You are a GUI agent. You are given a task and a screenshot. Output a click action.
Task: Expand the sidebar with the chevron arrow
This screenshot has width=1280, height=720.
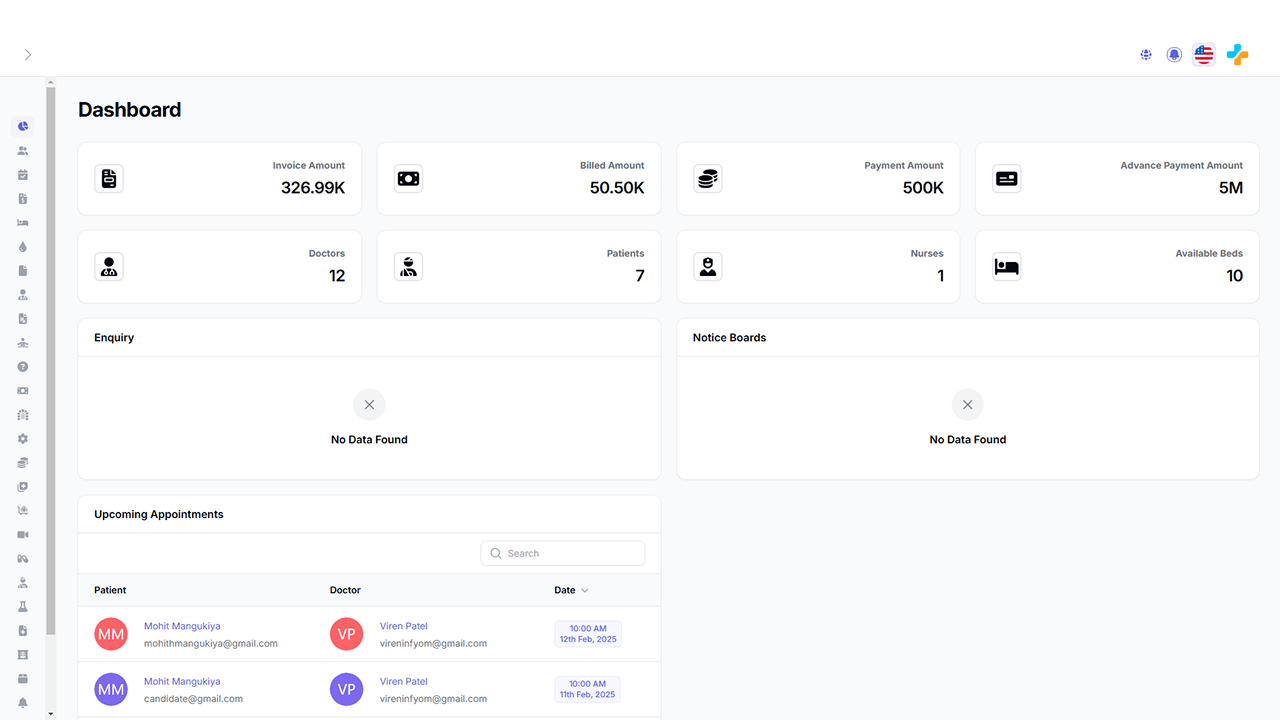(x=28, y=55)
